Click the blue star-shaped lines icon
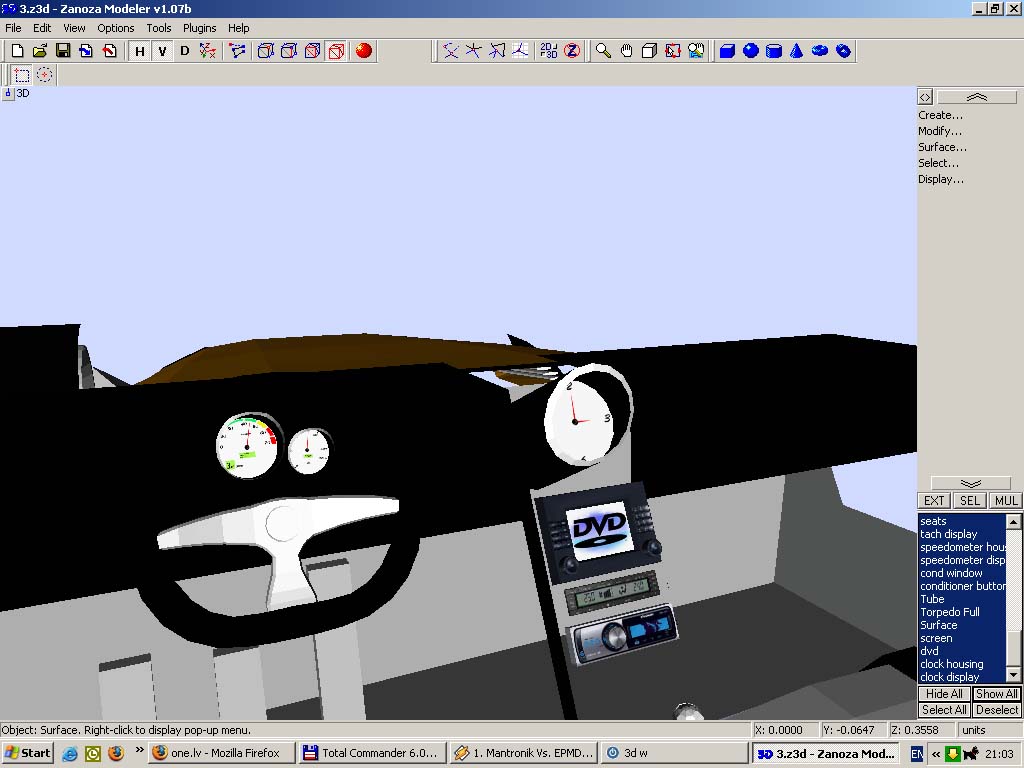Screen dimensions: 1024x768 coord(473,51)
